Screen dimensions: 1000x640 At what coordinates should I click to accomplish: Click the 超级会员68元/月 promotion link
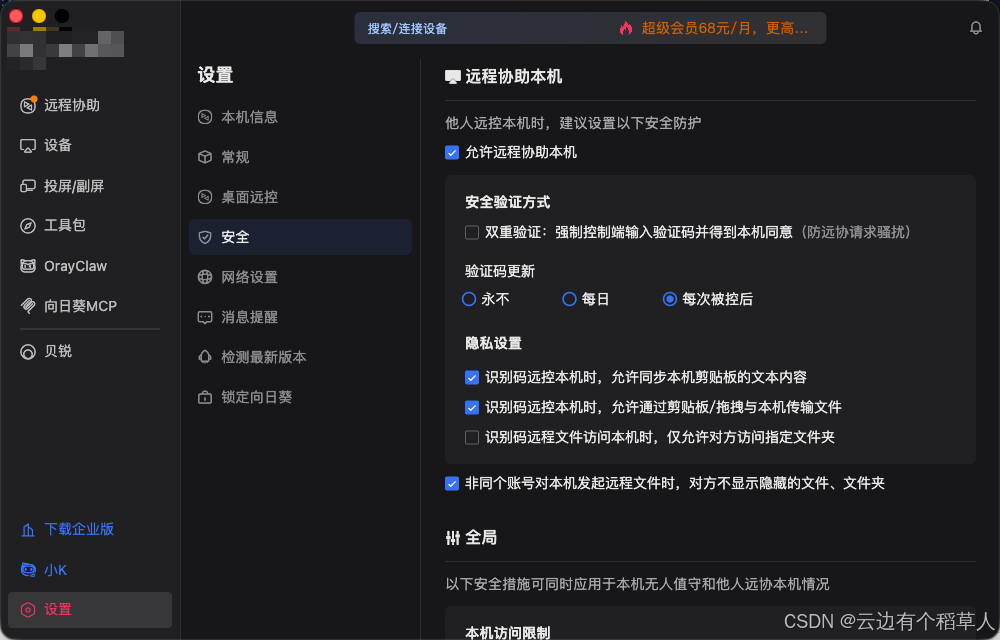(724, 28)
